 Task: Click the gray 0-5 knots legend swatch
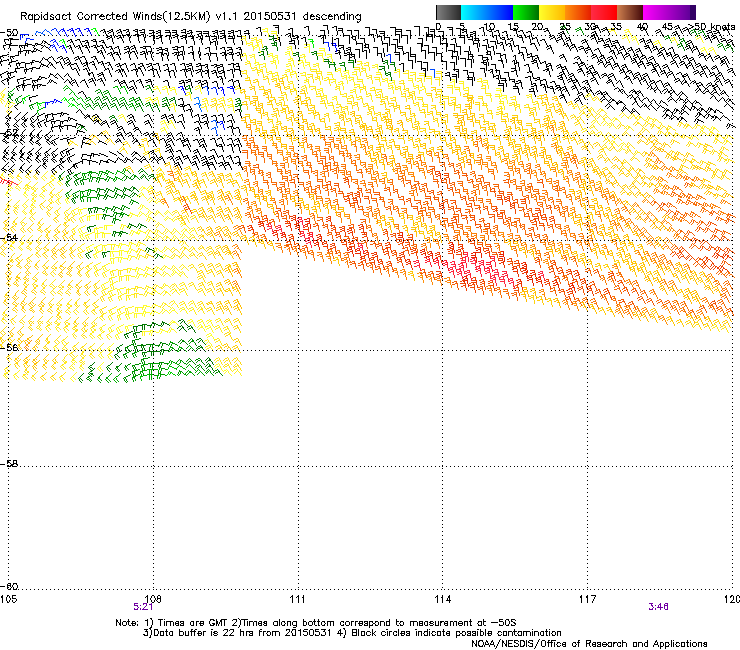[448, 12]
